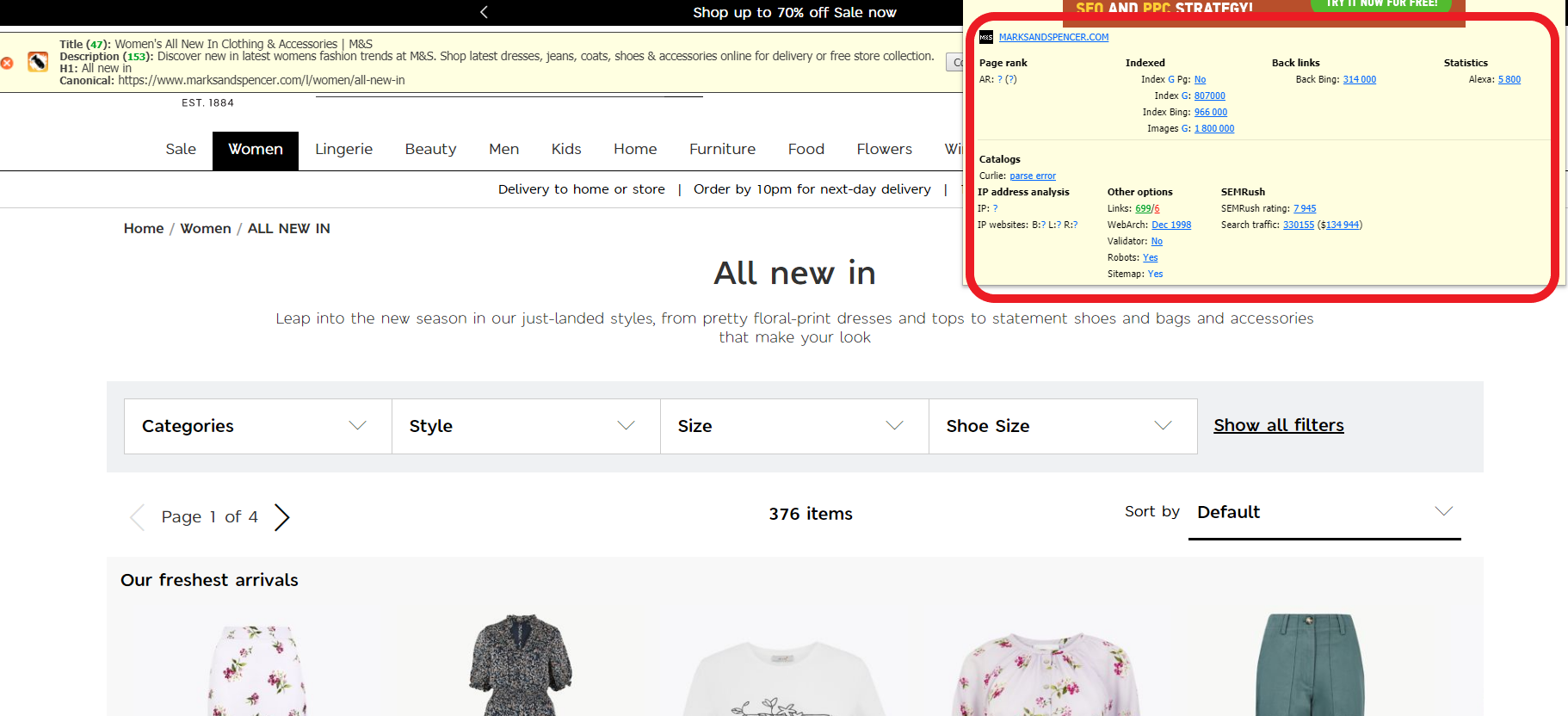
Task: Open MARKSANDSPENCER.COM link in SEO panel
Action: [x=1053, y=37]
